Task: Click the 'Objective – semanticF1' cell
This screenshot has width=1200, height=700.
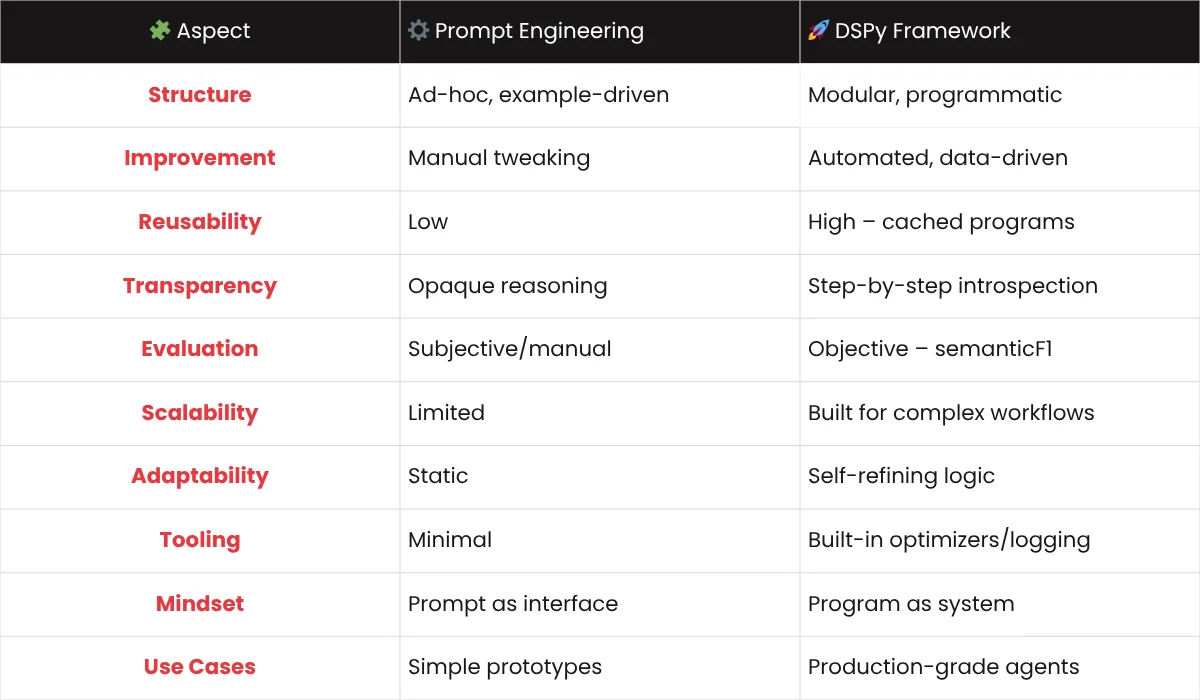Action: (x=930, y=349)
